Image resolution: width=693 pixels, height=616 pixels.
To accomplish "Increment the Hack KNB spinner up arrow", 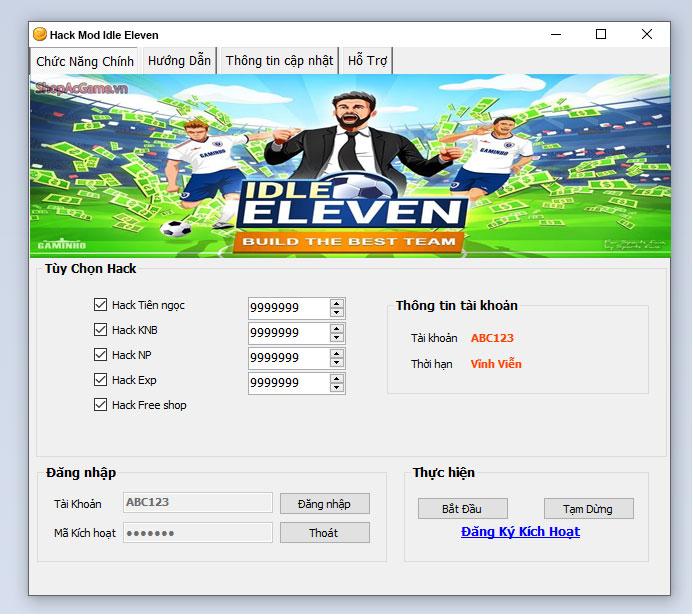I will (x=337, y=329).
